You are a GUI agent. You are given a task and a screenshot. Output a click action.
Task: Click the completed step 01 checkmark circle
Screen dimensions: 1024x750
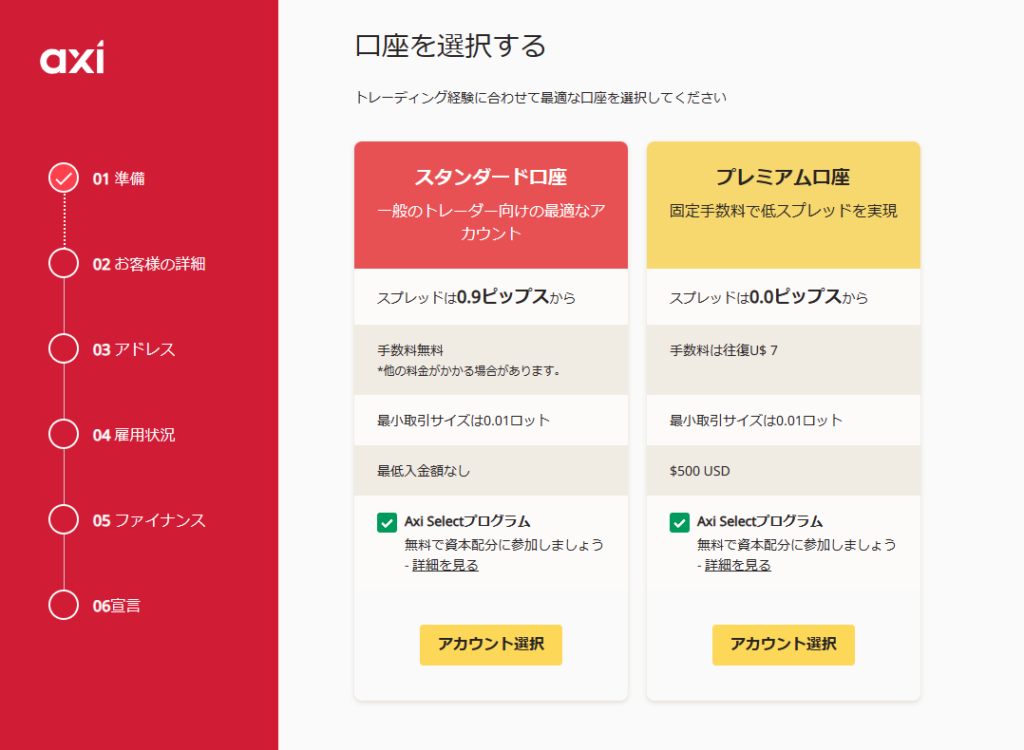tap(63, 178)
